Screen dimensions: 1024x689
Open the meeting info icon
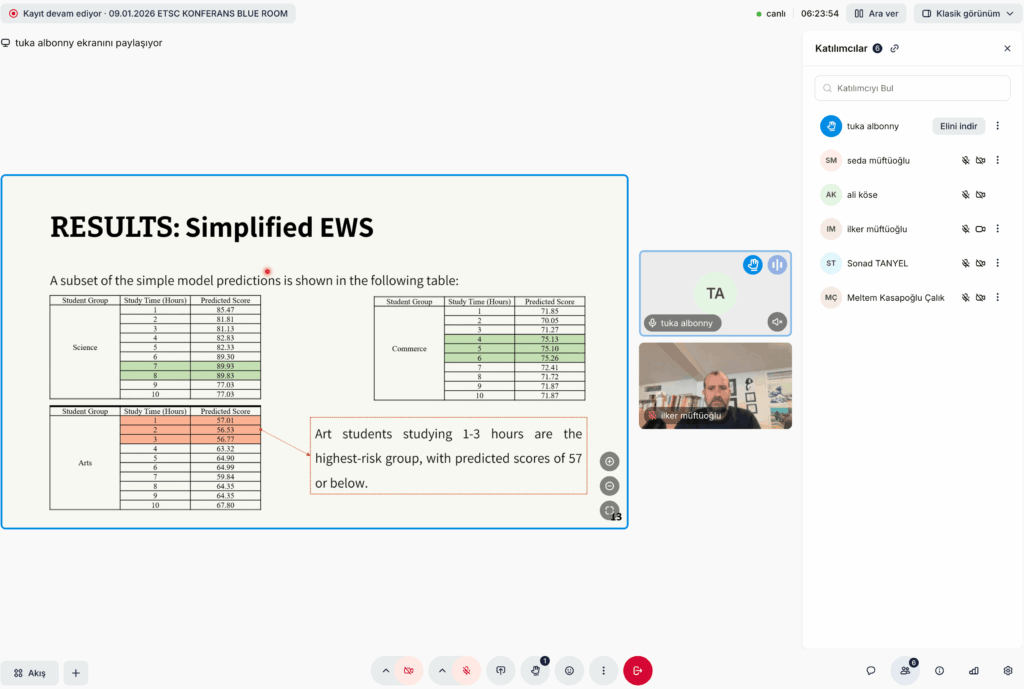(x=939, y=671)
